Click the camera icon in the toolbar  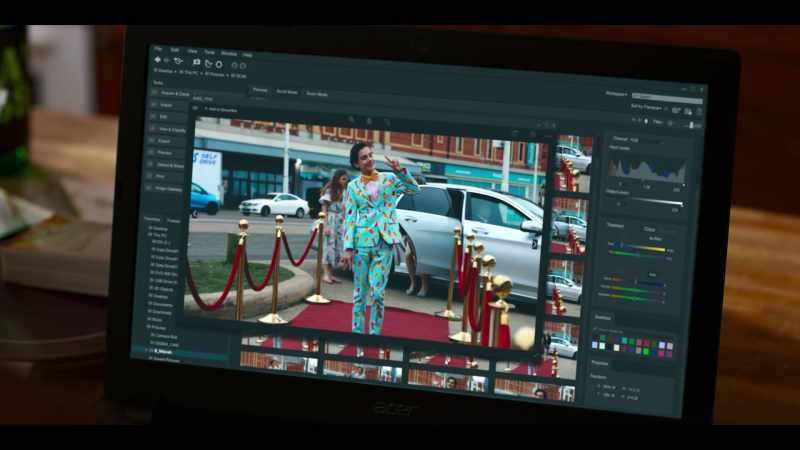pos(196,62)
